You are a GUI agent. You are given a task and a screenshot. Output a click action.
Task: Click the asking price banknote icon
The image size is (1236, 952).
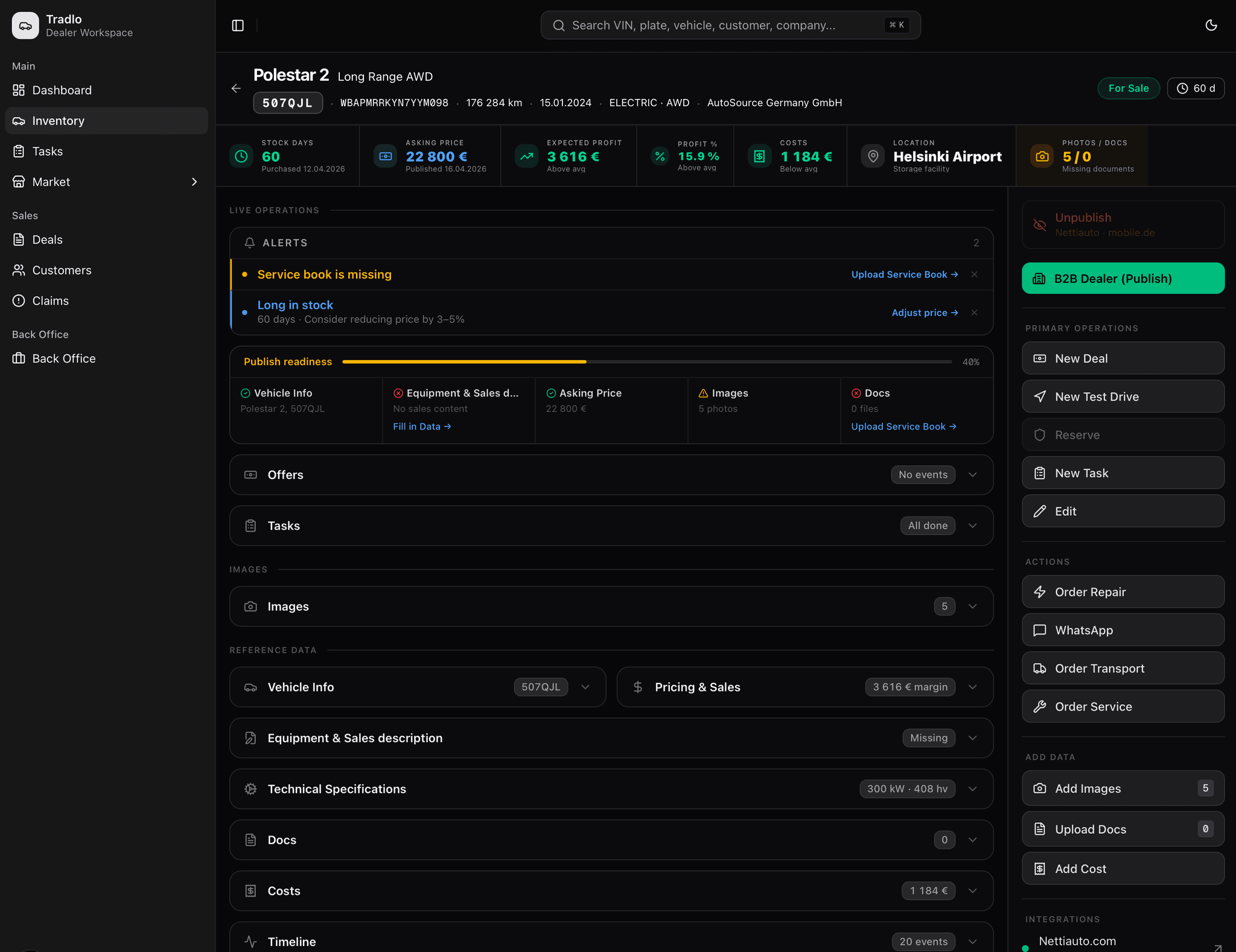click(385, 156)
